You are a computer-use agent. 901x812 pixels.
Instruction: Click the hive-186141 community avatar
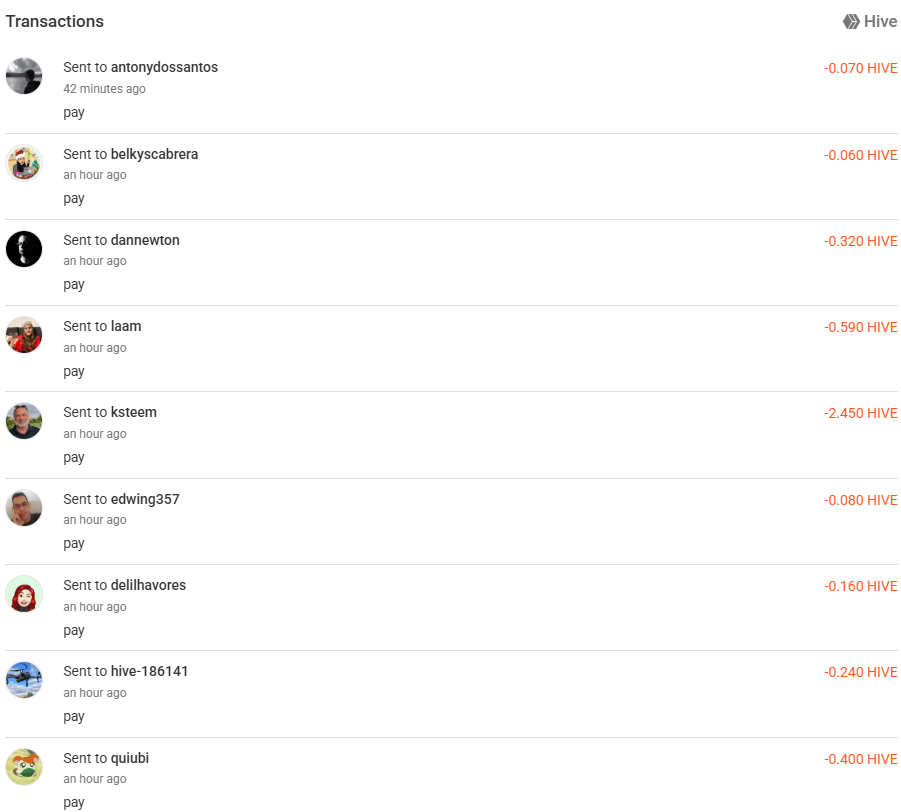pos(24,680)
